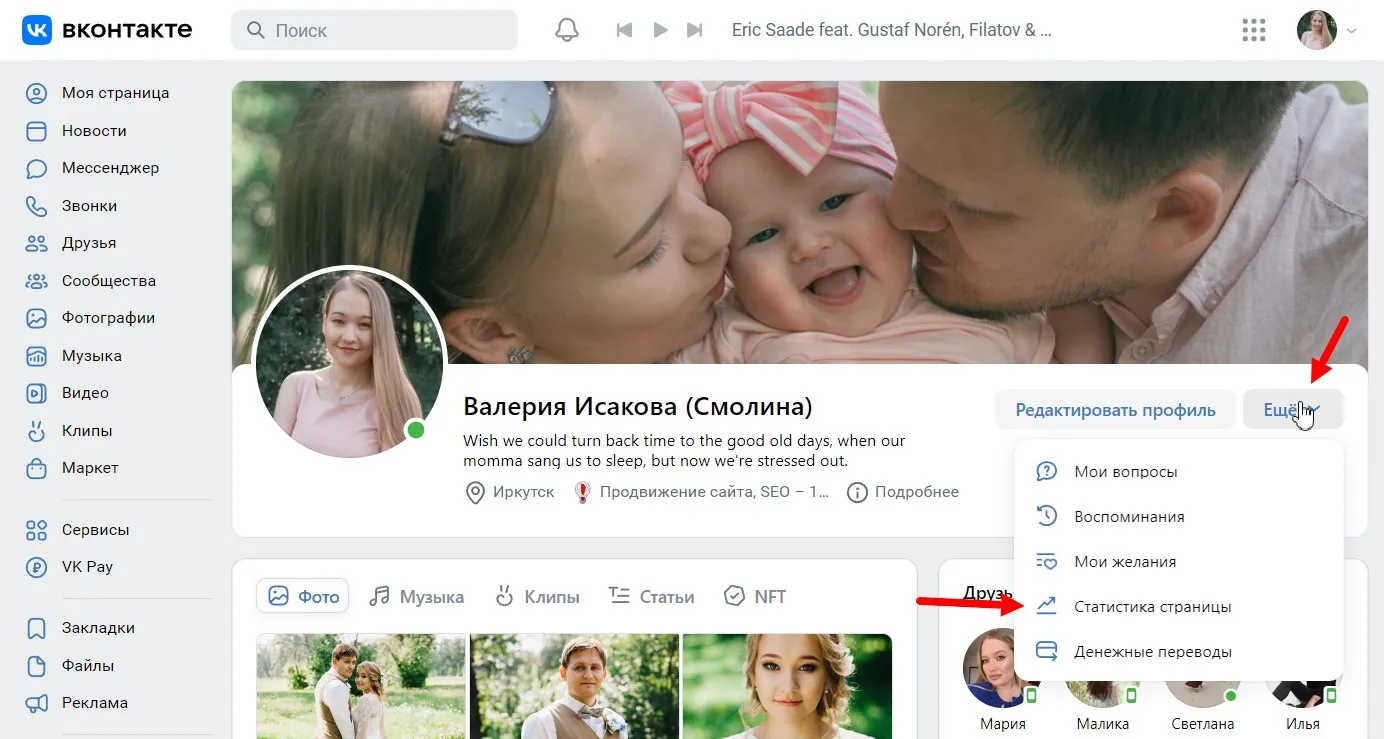Click the Иркутск location link

click(510, 492)
